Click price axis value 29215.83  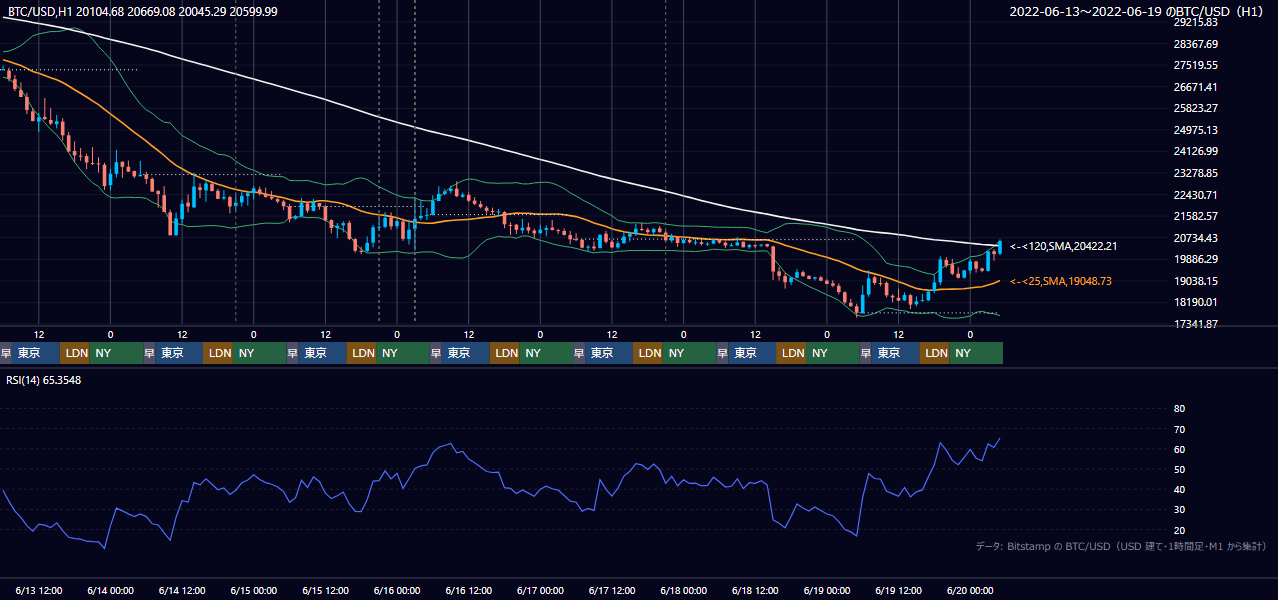(x=1195, y=22)
